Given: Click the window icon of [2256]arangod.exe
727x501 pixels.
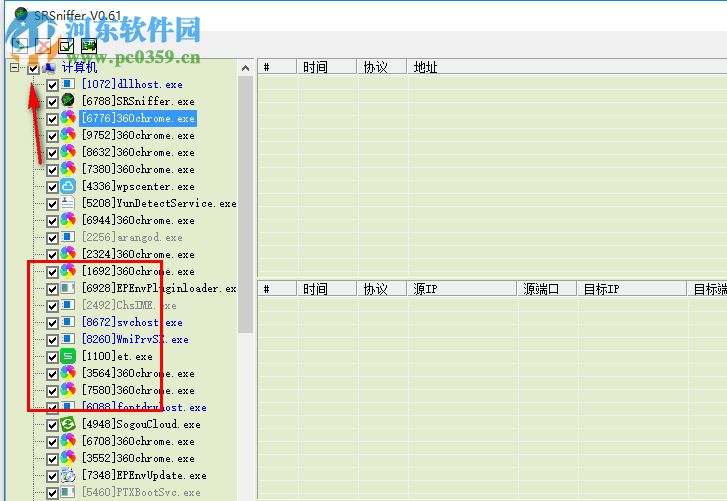Looking at the screenshot, I should click(68, 237).
